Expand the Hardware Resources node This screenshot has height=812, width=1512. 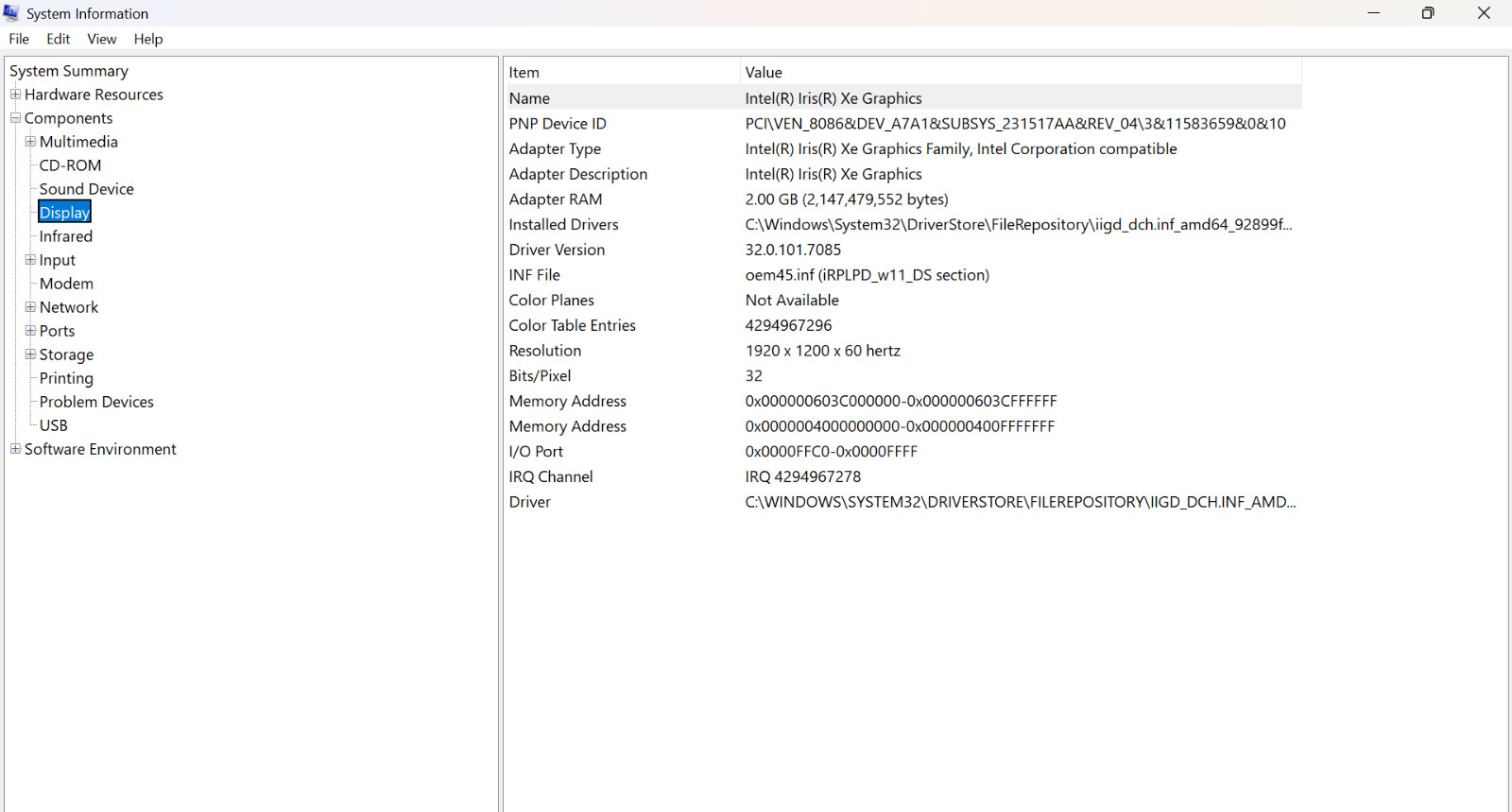15,95
